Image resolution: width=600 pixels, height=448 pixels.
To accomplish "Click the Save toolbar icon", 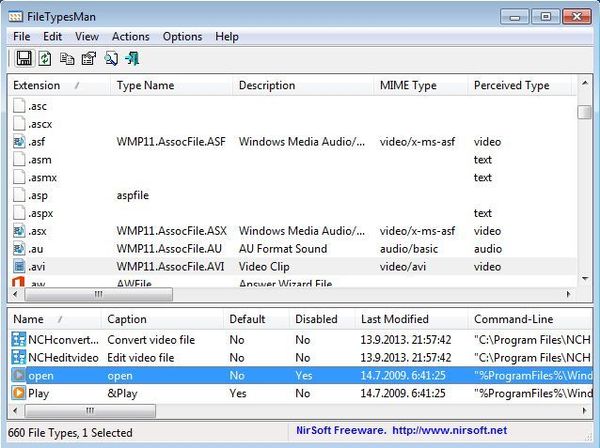I will (23, 59).
